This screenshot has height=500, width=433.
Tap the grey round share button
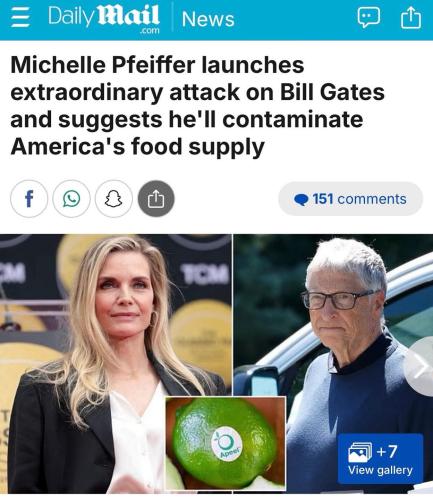pos(156,199)
